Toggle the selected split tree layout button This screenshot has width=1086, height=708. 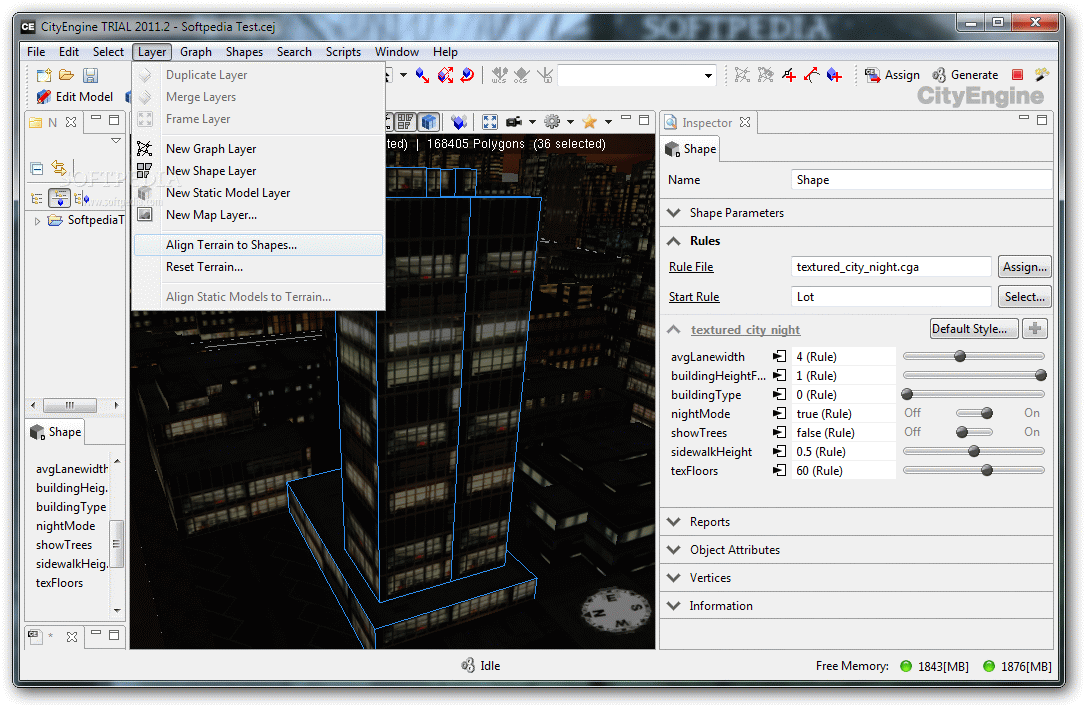click(60, 199)
